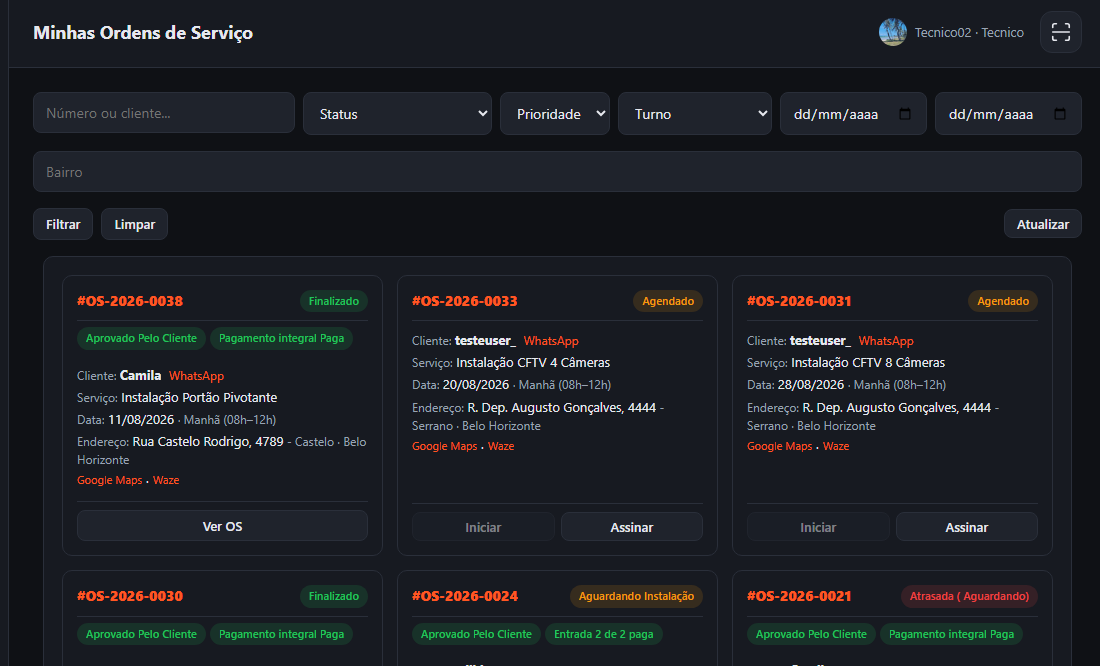Click 'Instalação CFTV 8 Câmeras' service text
Image resolution: width=1100 pixels, height=666 pixels.
pos(868,363)
